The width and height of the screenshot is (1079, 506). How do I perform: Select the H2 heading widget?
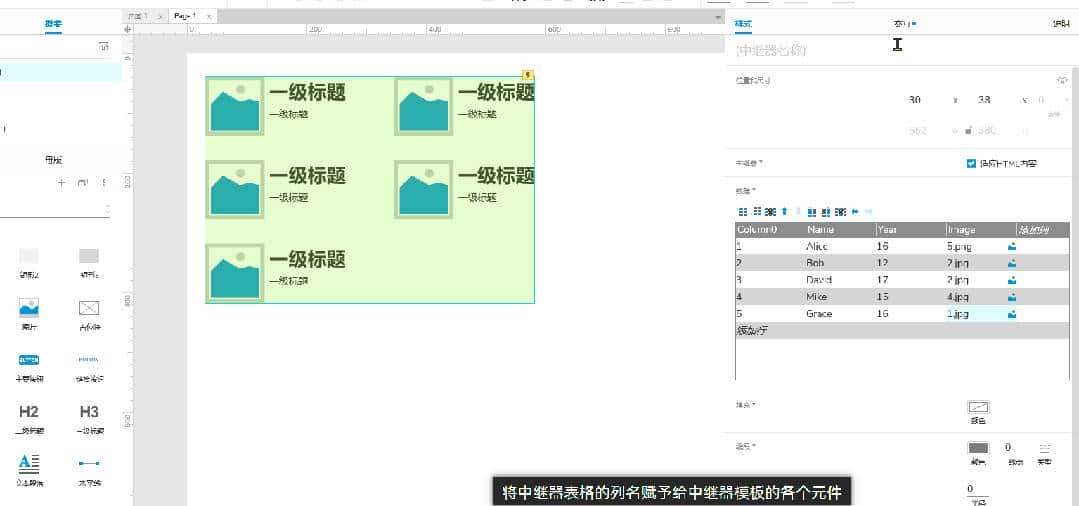coord(29,412)
